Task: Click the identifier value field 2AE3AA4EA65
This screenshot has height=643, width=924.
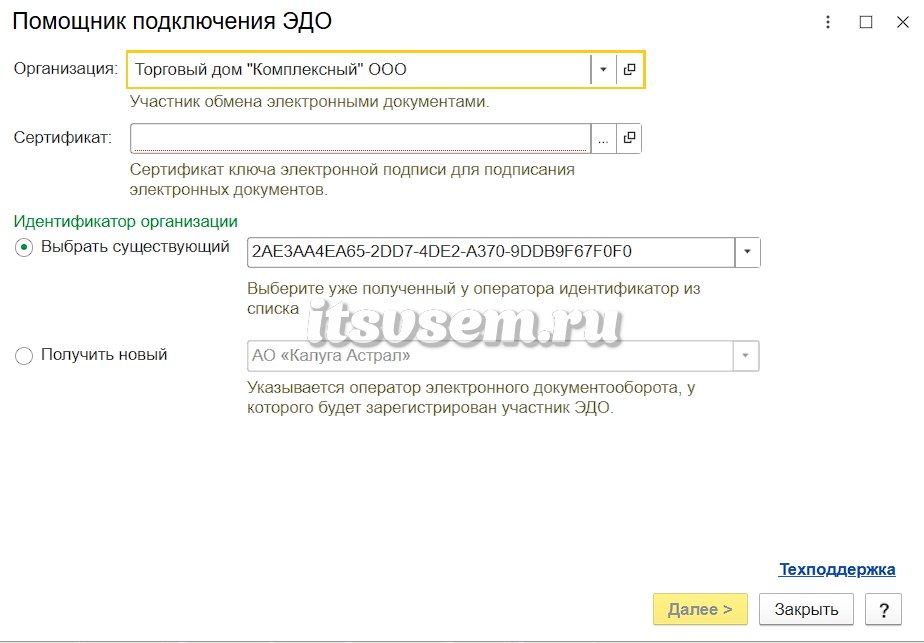Action: click(491, 252)
